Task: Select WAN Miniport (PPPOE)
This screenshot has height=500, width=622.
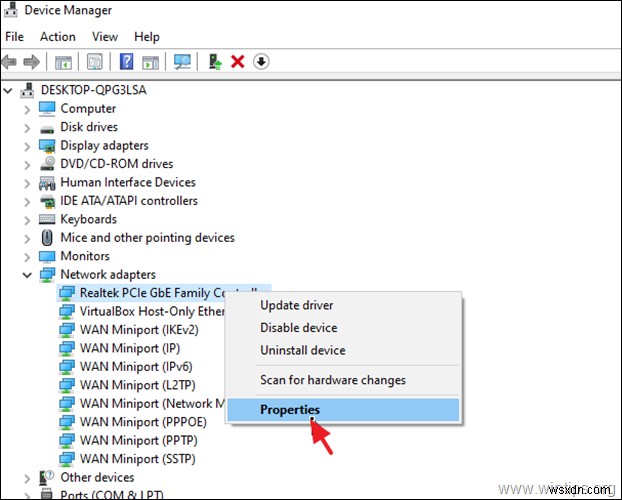Action: click(x=143, y=422)
